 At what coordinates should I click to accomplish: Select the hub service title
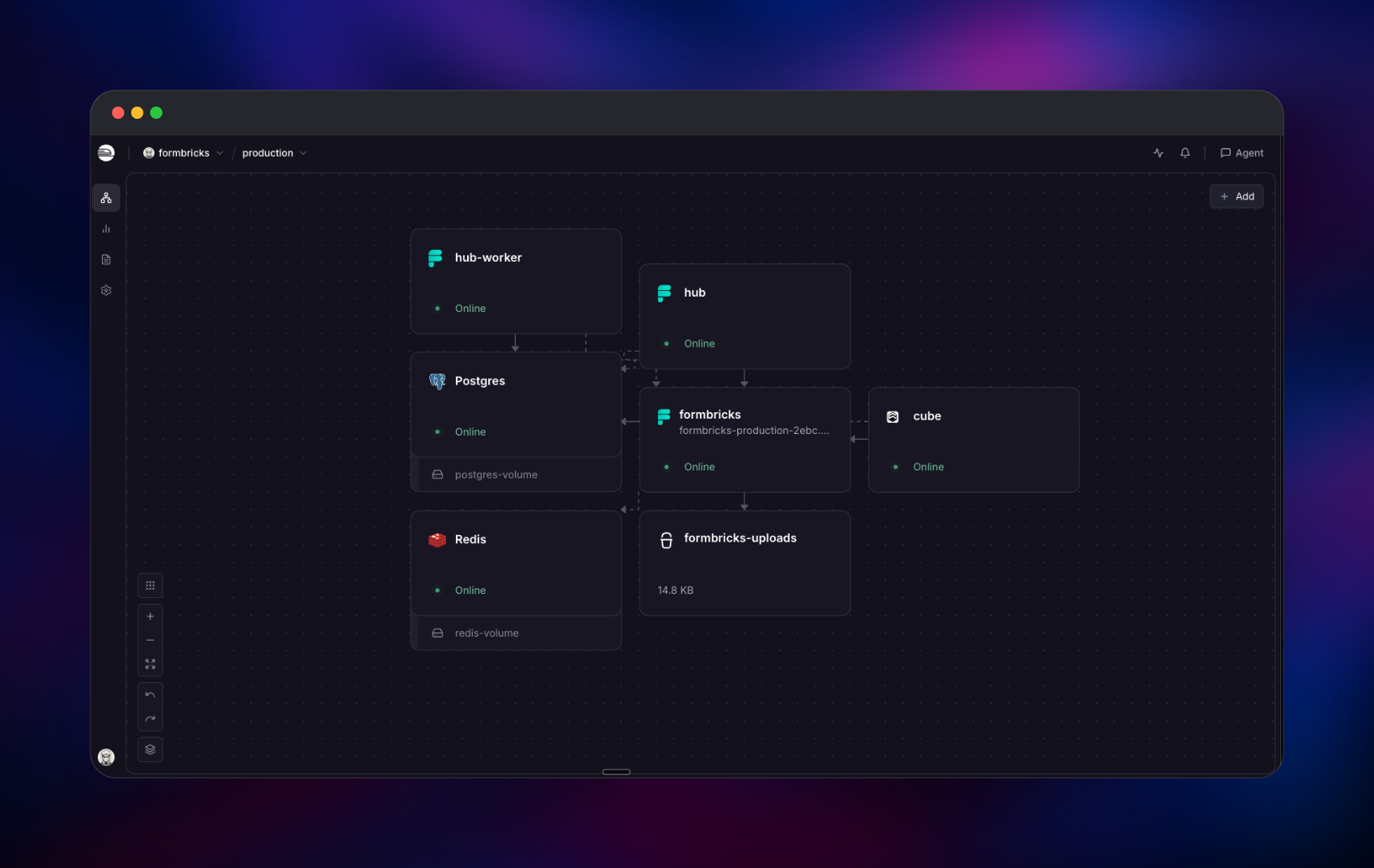point(695,293)
